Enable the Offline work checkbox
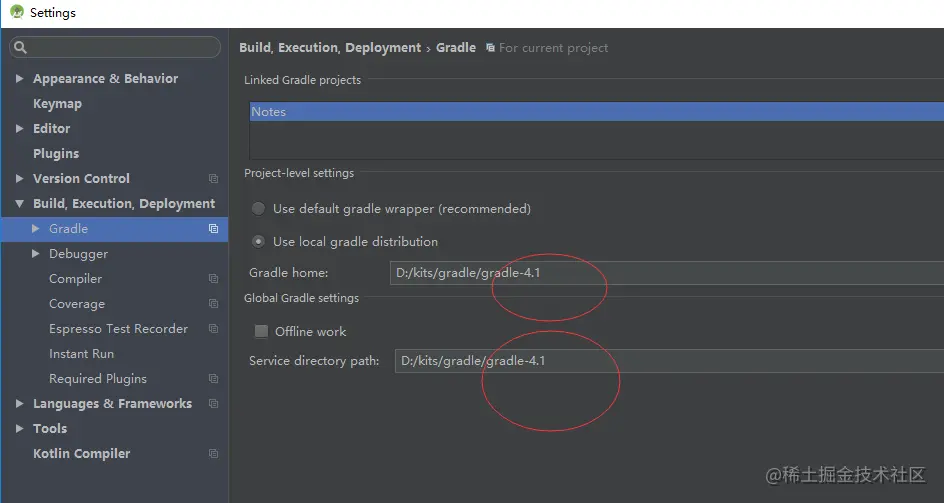944x503 pixels. 261,331
